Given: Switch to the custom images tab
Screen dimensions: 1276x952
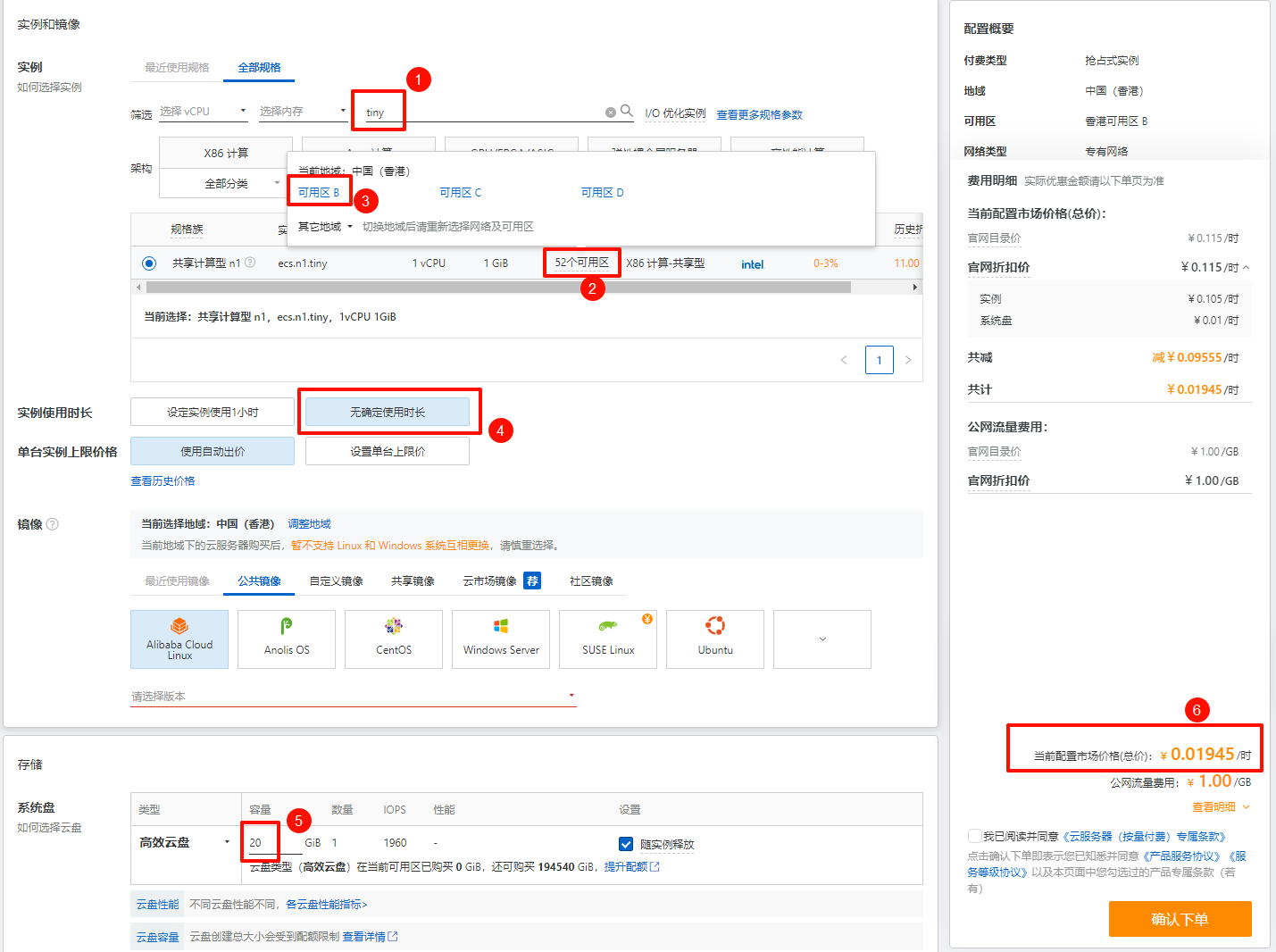Looking at the screenshot, I should pos(336,581).
